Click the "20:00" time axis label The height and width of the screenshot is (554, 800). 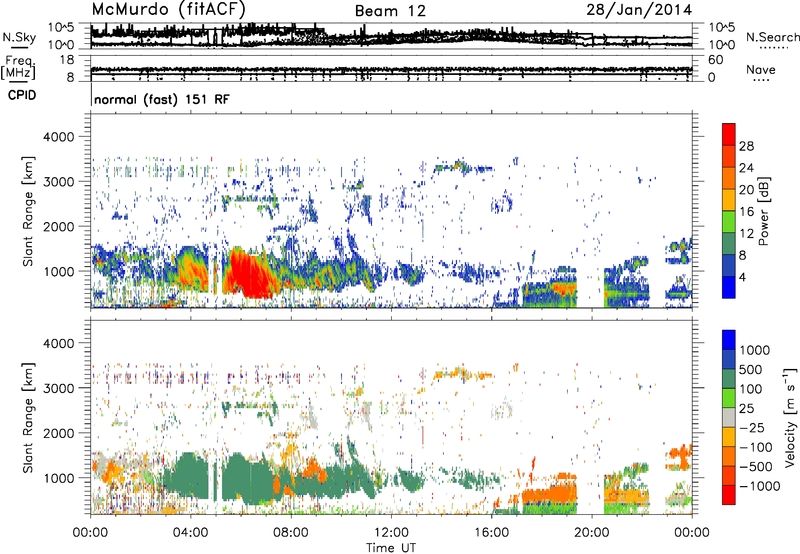pos(592,533)
